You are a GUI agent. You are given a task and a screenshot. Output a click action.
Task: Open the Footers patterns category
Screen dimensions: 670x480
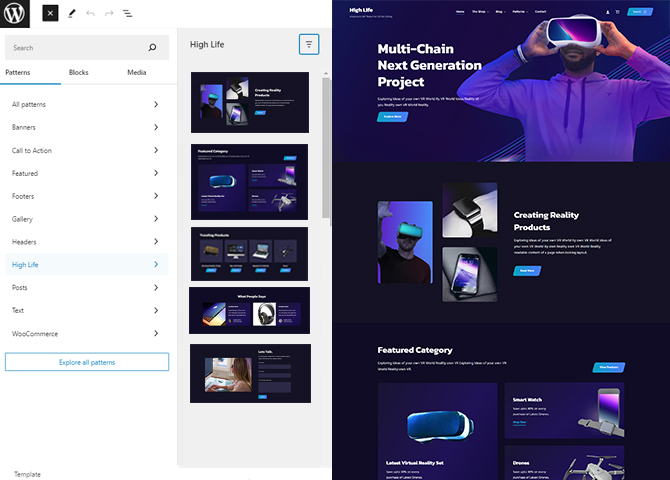point(84,196)
